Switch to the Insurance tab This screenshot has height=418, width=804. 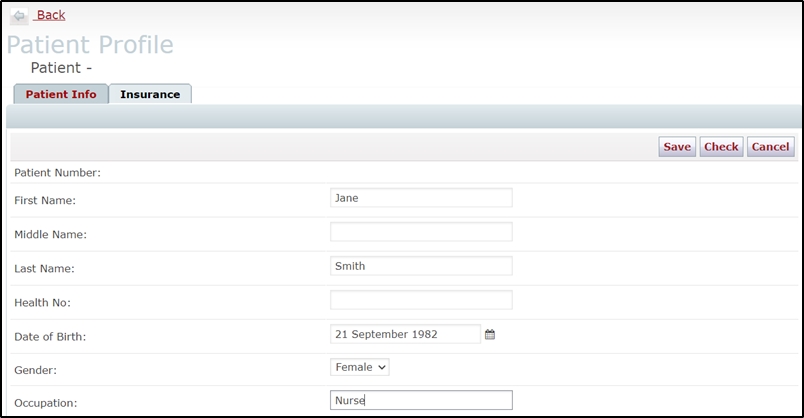tap(150, 94)
